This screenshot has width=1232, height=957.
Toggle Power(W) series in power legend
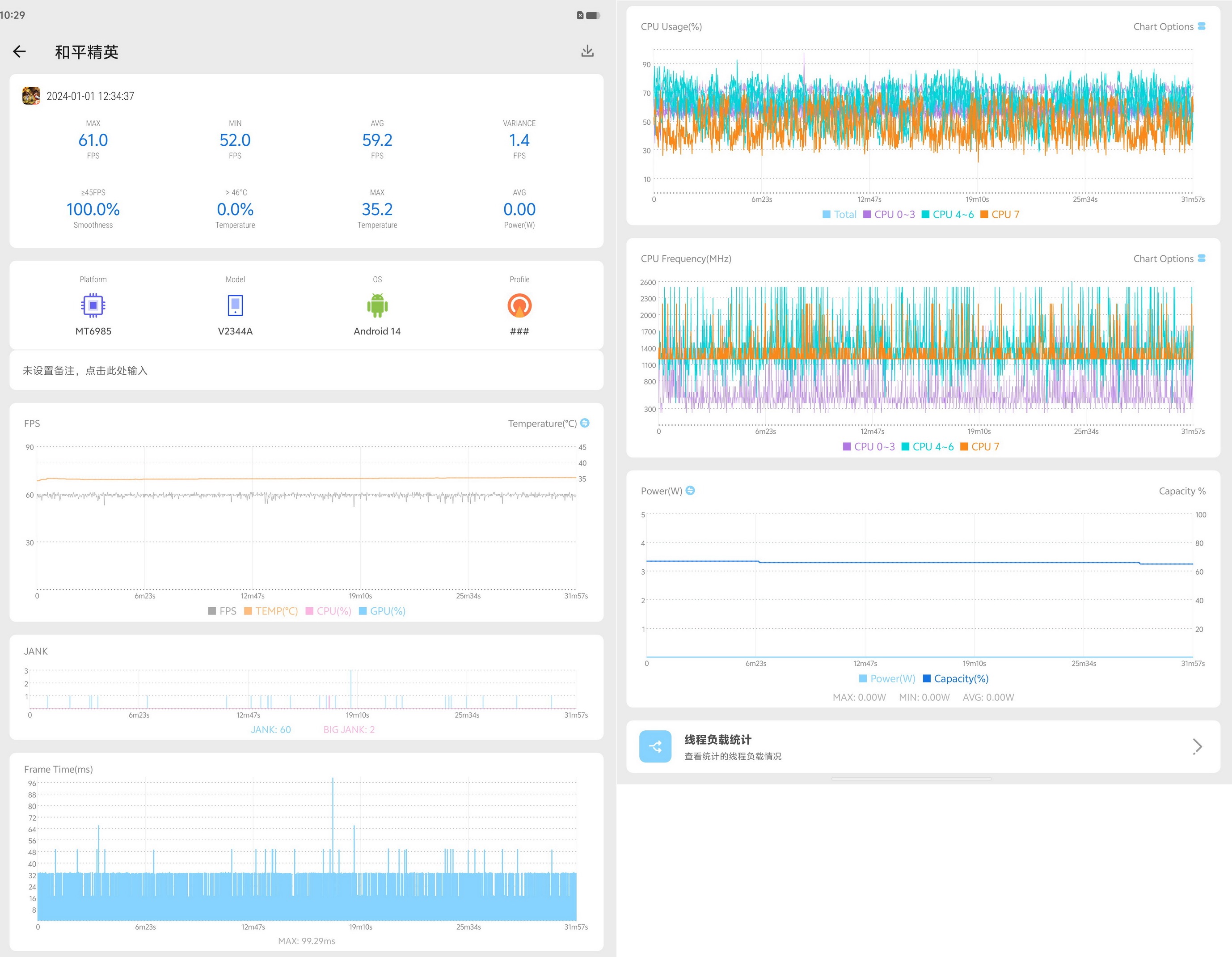(887, 679)
